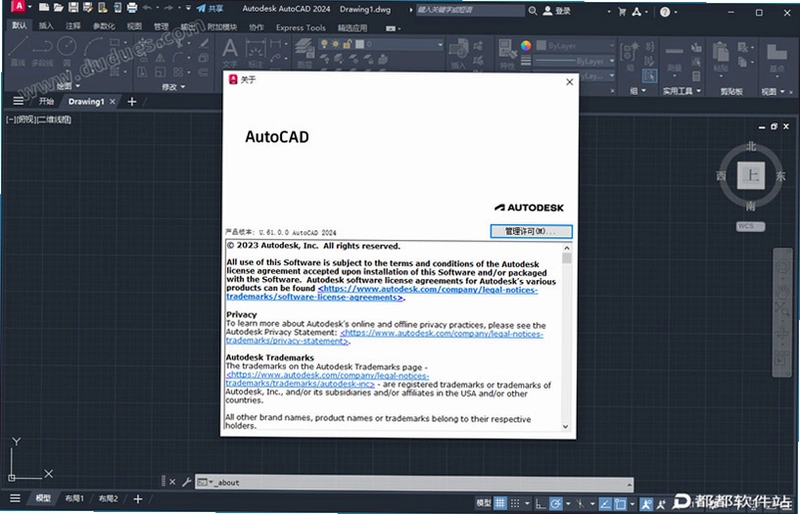Screen dimensions: 800x514
Task: Select the Circle tool
Action: click(x=67, y=50)
